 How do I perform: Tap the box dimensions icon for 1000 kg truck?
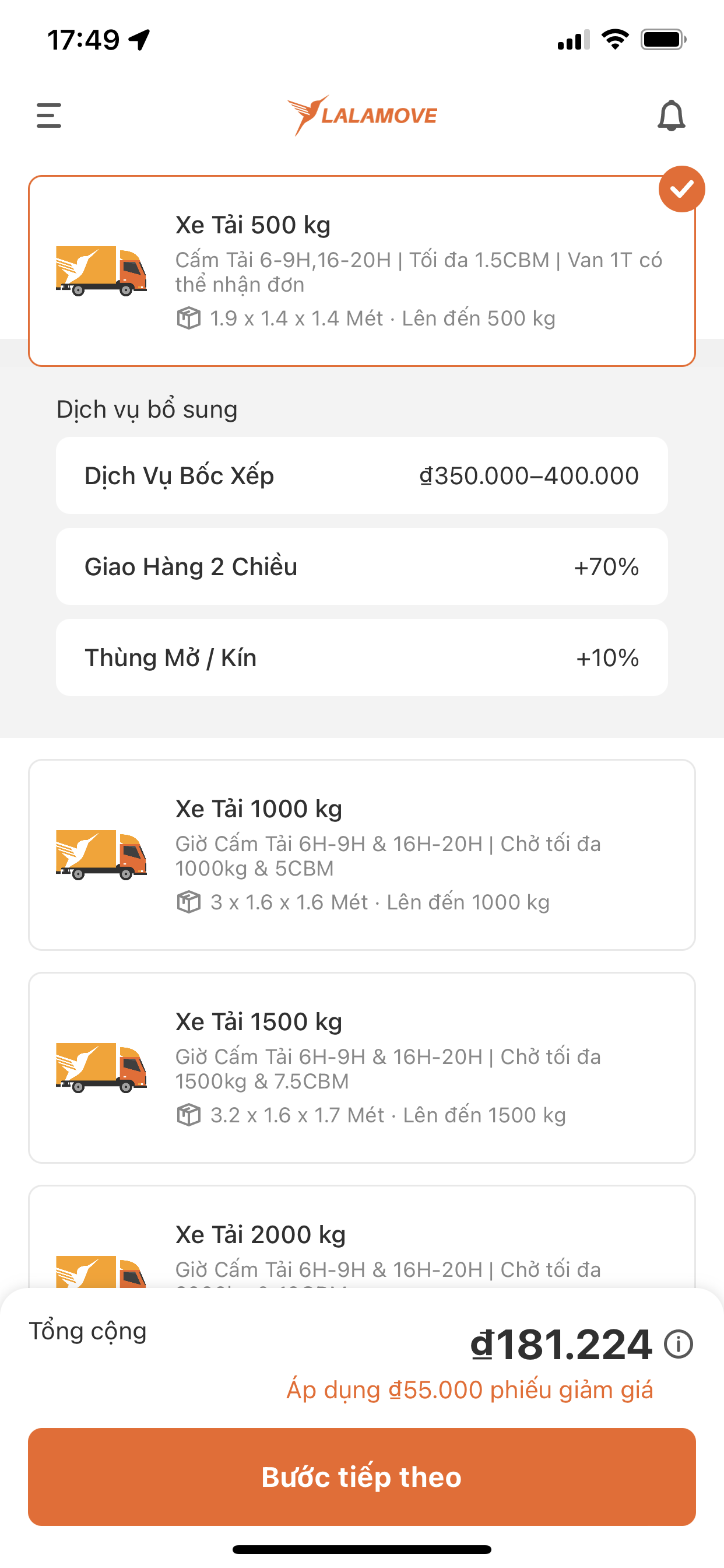[x=189, y=902]
